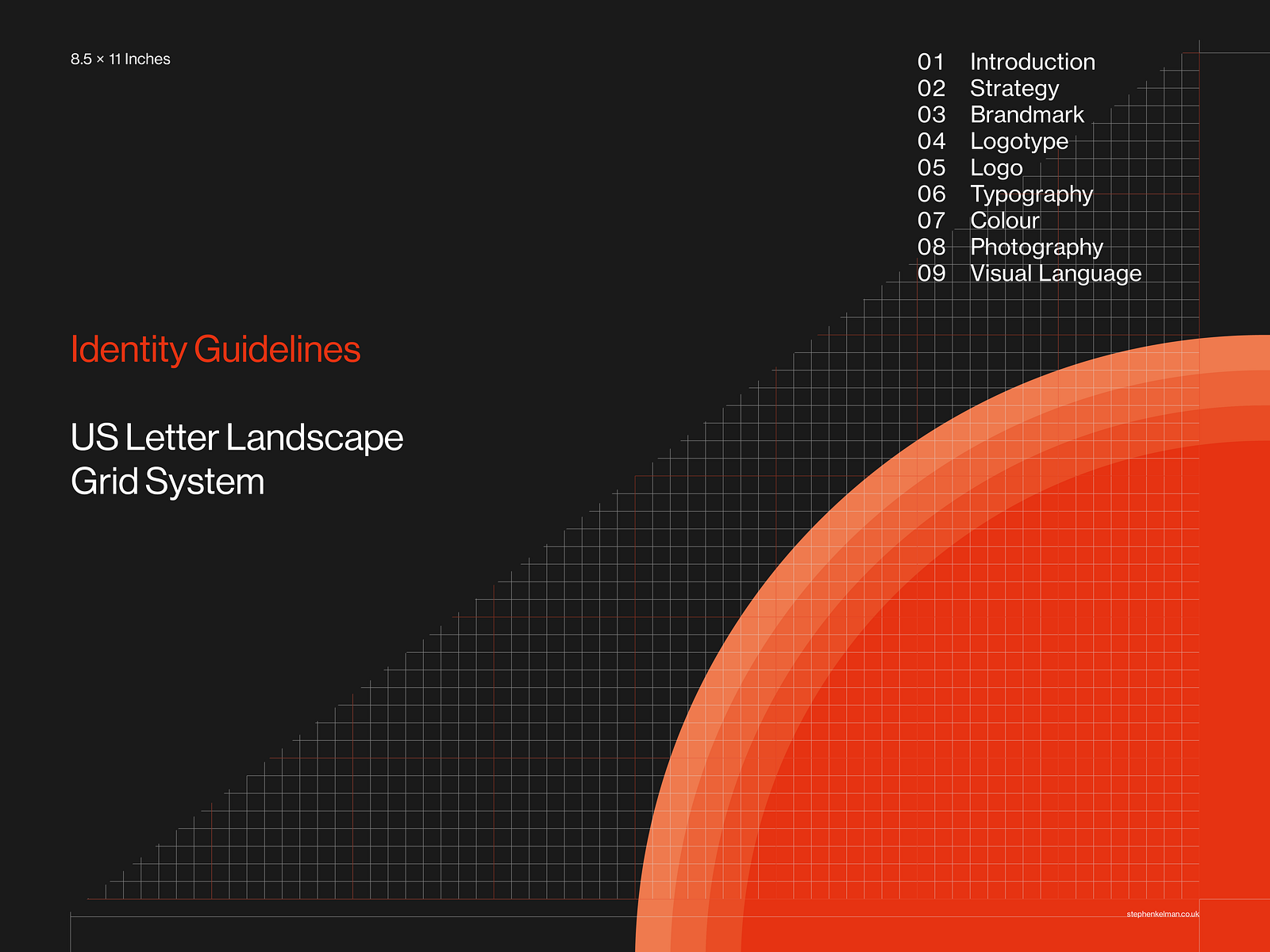Open the Introduction section link
The image size is (1270, 952).
(1032, 61)
